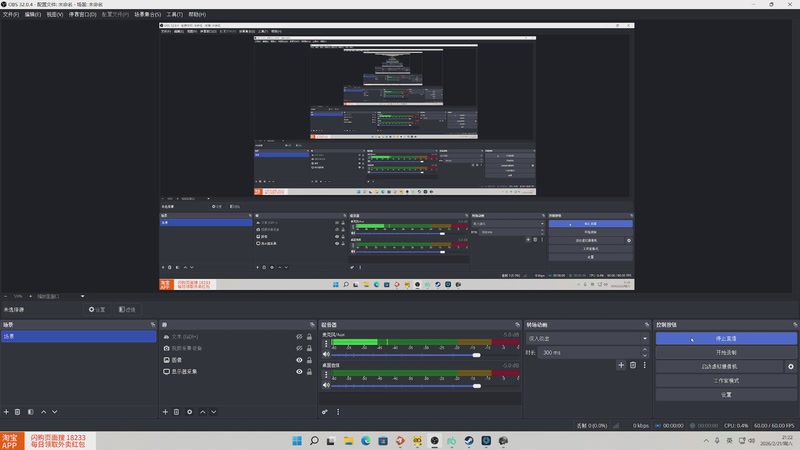Click the 停止直播 button

[726, 338]
